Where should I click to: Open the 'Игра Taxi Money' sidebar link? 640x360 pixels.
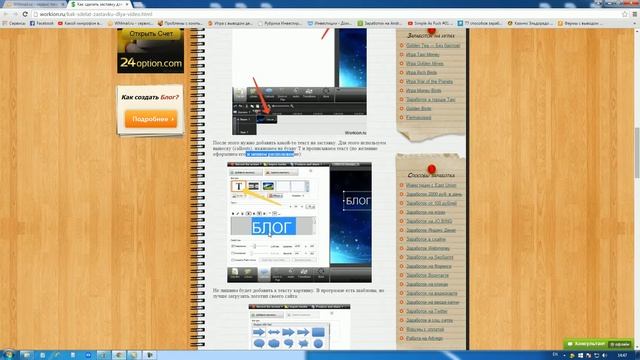tap(422, 54)
